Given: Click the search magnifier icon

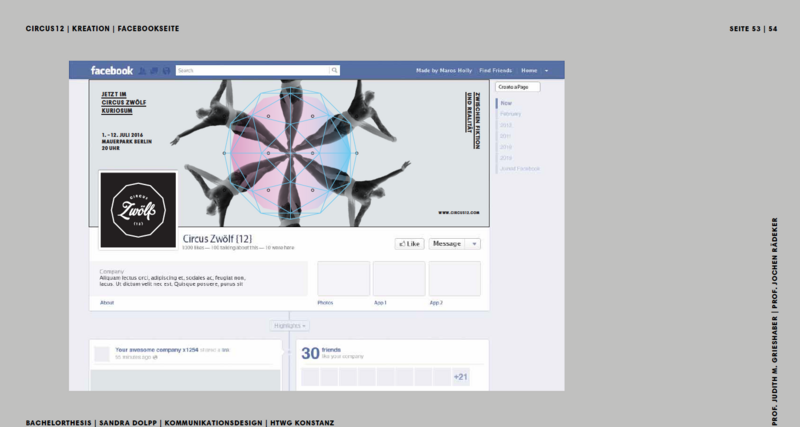Looking at the screenshot, I should coord(335,71).
